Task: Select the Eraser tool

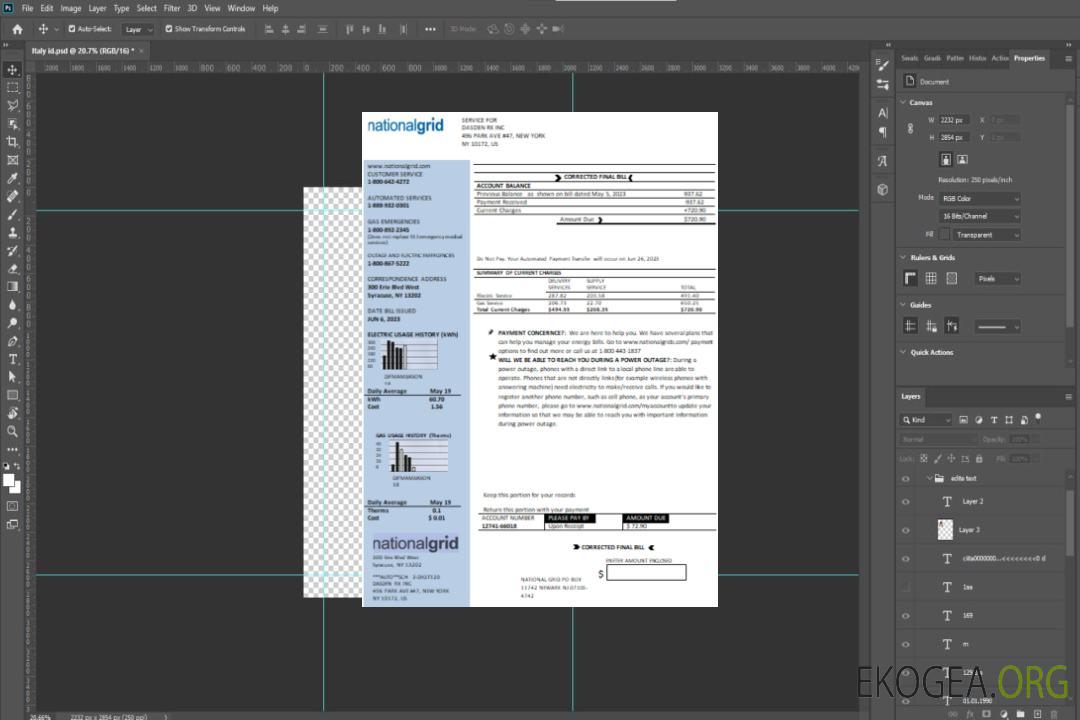Action: [x=12, y=269]
